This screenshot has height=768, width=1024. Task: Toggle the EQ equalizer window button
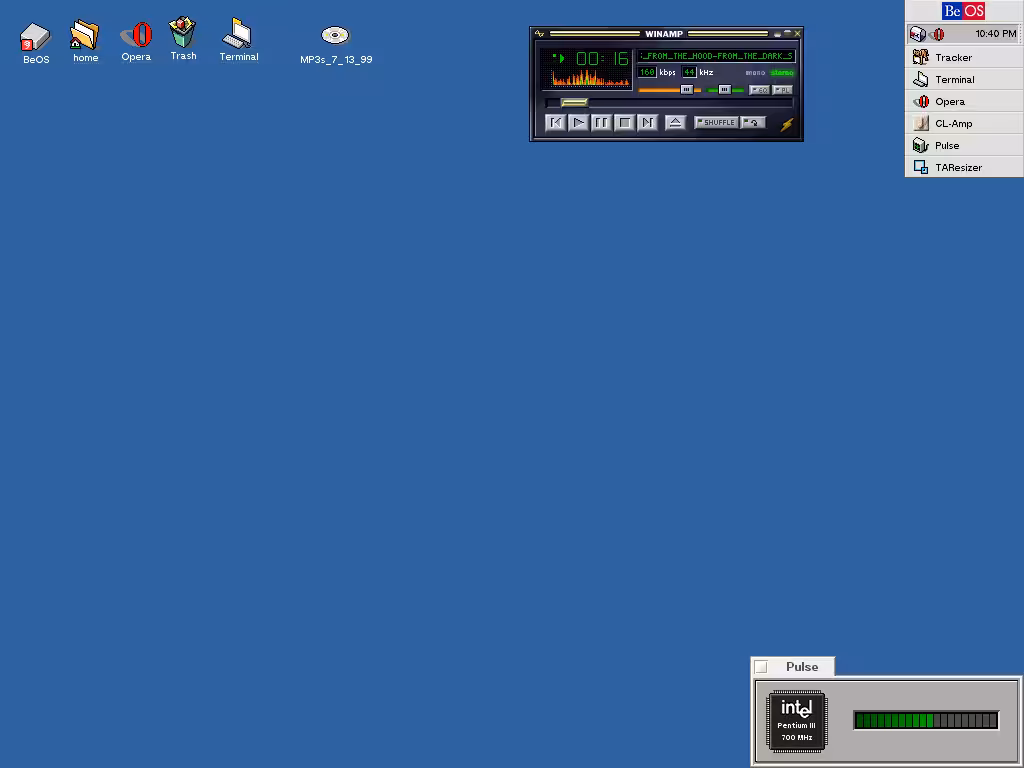(759, 90)
